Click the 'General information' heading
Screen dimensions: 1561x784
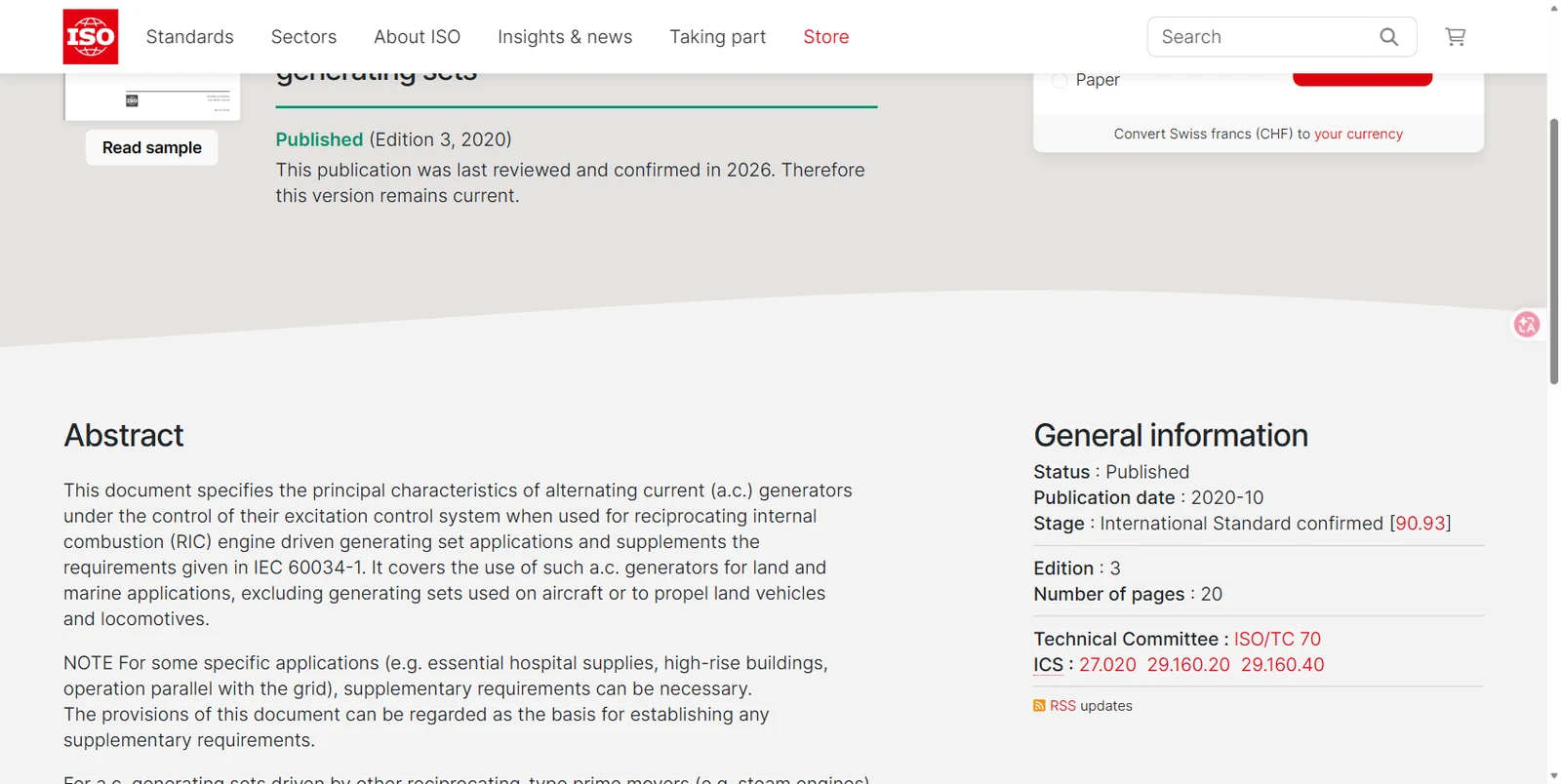click(1171, 435)
